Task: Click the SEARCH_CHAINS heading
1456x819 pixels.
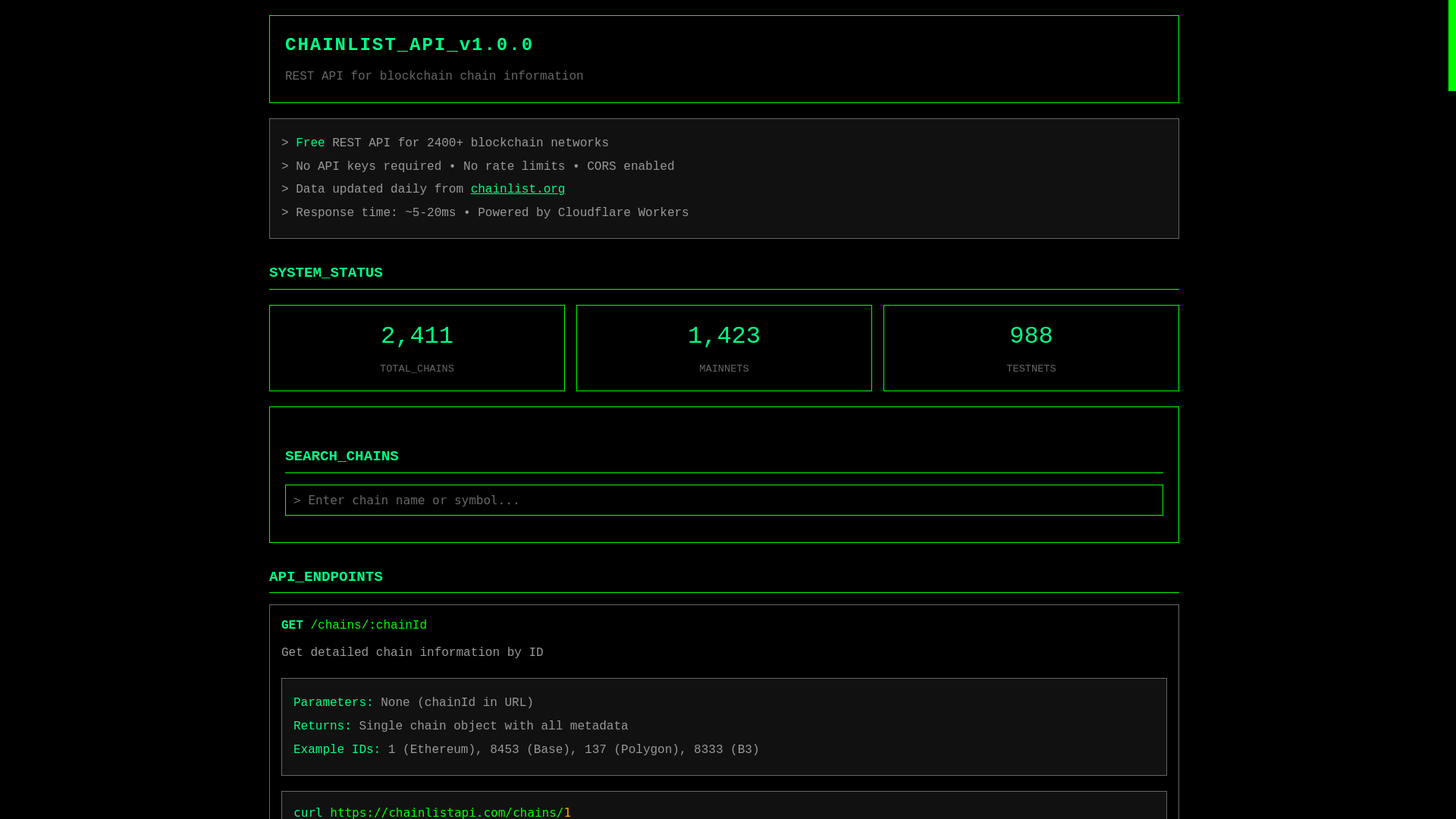Action: pos(342,457)
